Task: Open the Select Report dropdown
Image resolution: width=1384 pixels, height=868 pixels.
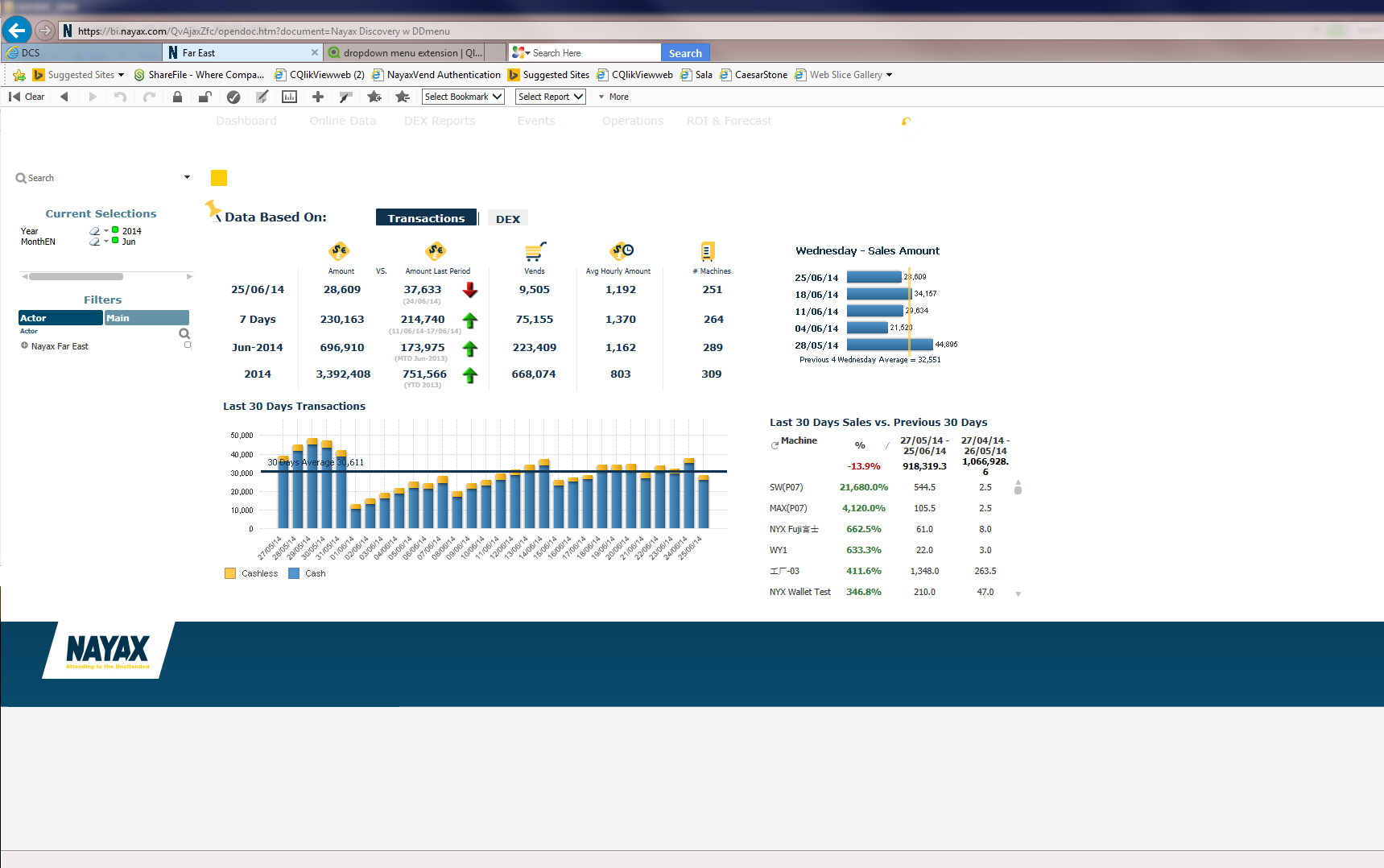Action: [x=550, y=97]
